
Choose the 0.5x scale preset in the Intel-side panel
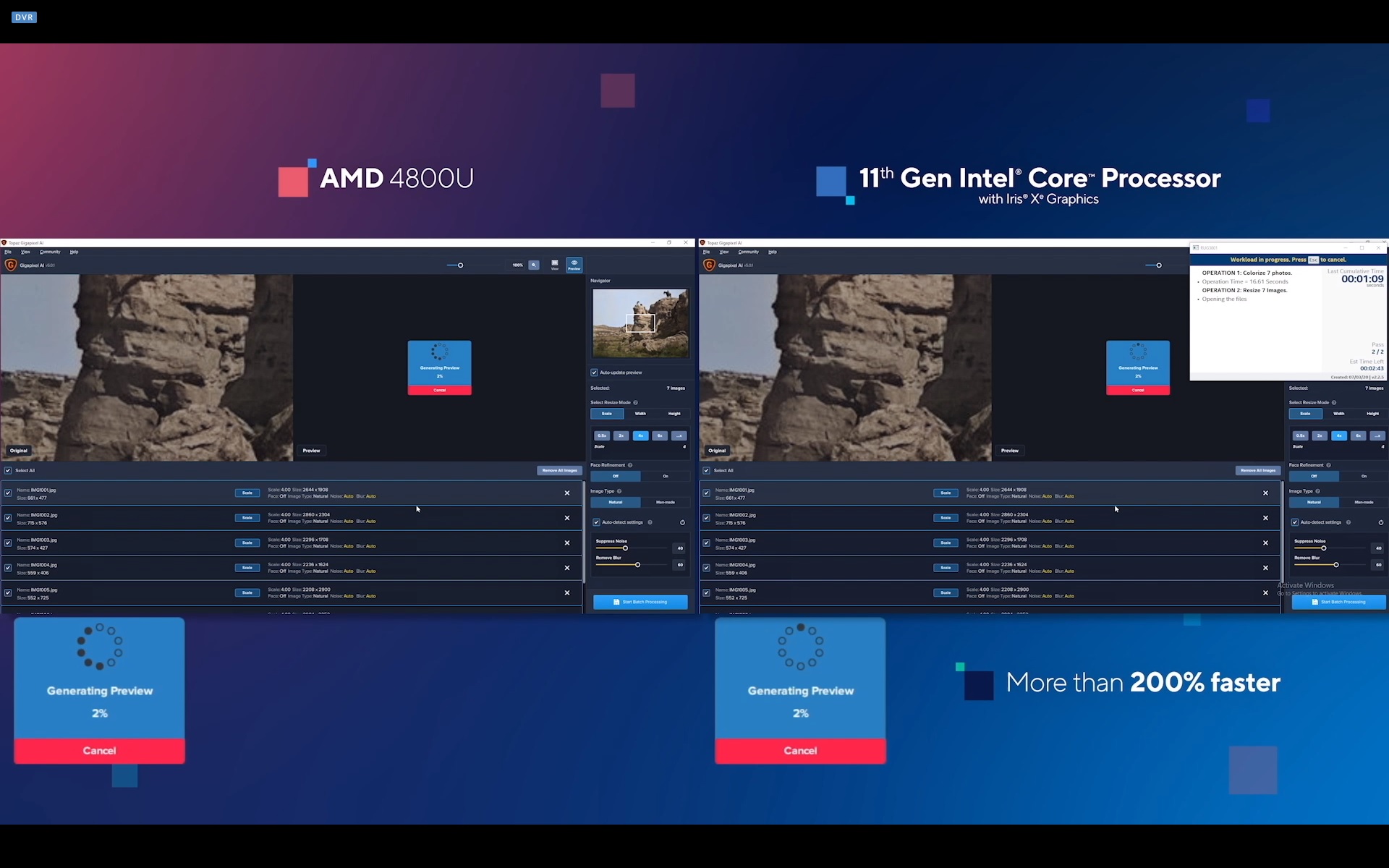coord(1301,435)
